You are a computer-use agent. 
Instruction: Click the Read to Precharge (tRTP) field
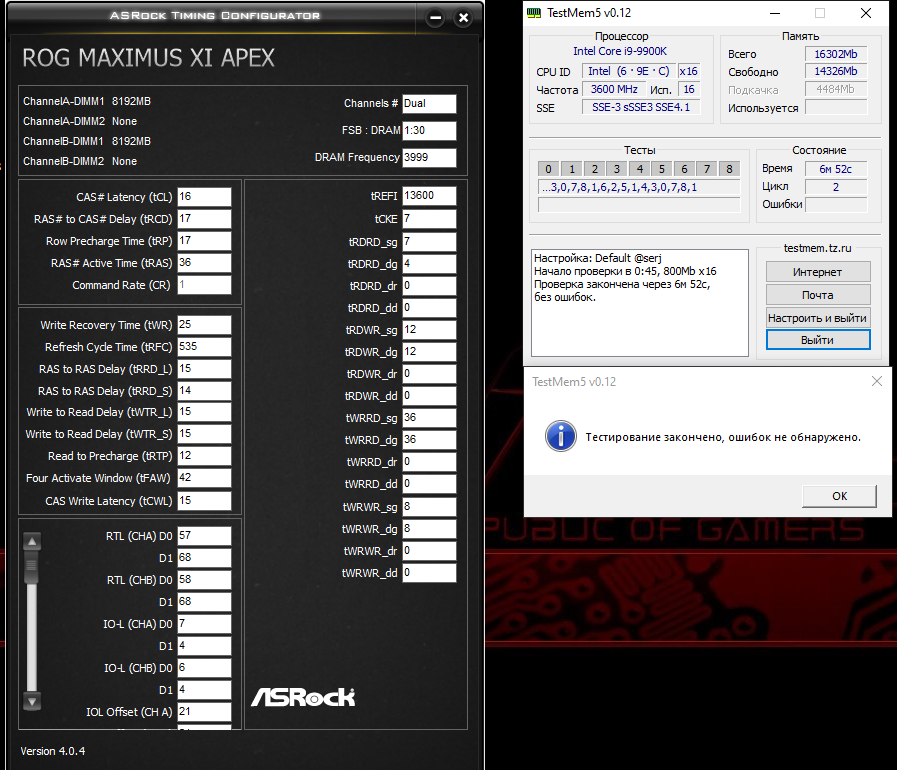click(x=204, y=456)
